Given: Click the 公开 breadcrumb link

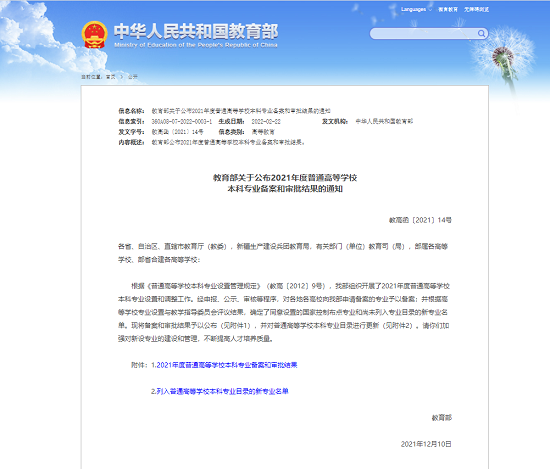Looking at the screenshot, I should point(133,77).
